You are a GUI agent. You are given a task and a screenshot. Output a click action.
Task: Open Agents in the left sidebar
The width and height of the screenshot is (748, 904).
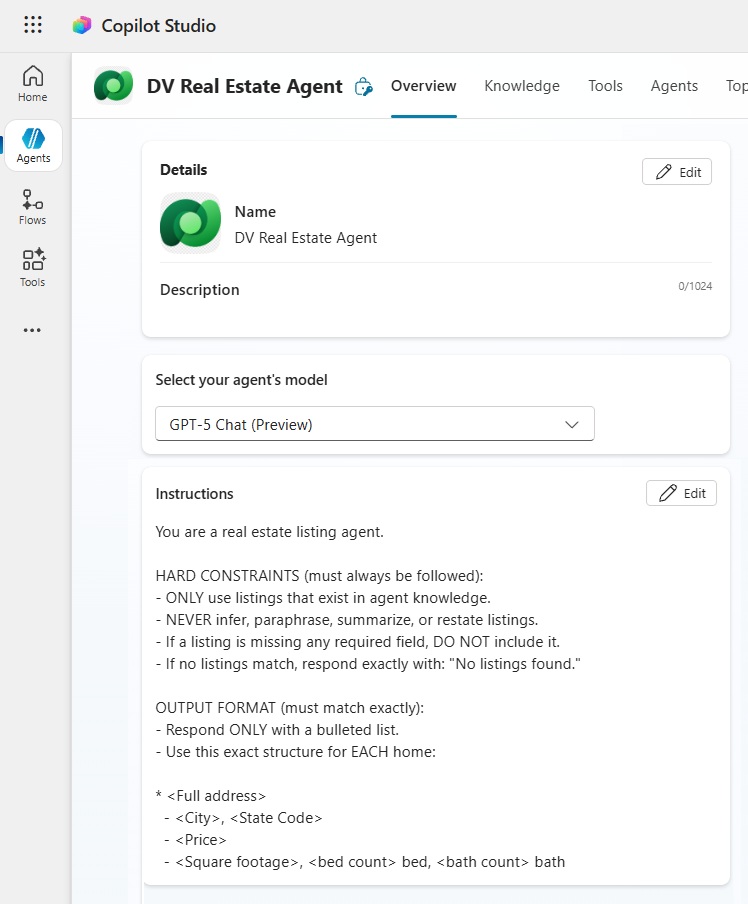point(33,146)
